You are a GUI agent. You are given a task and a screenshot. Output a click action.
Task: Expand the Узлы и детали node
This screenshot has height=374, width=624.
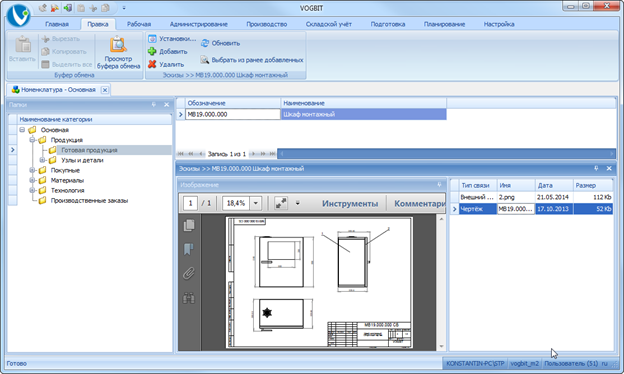[43, 160]
